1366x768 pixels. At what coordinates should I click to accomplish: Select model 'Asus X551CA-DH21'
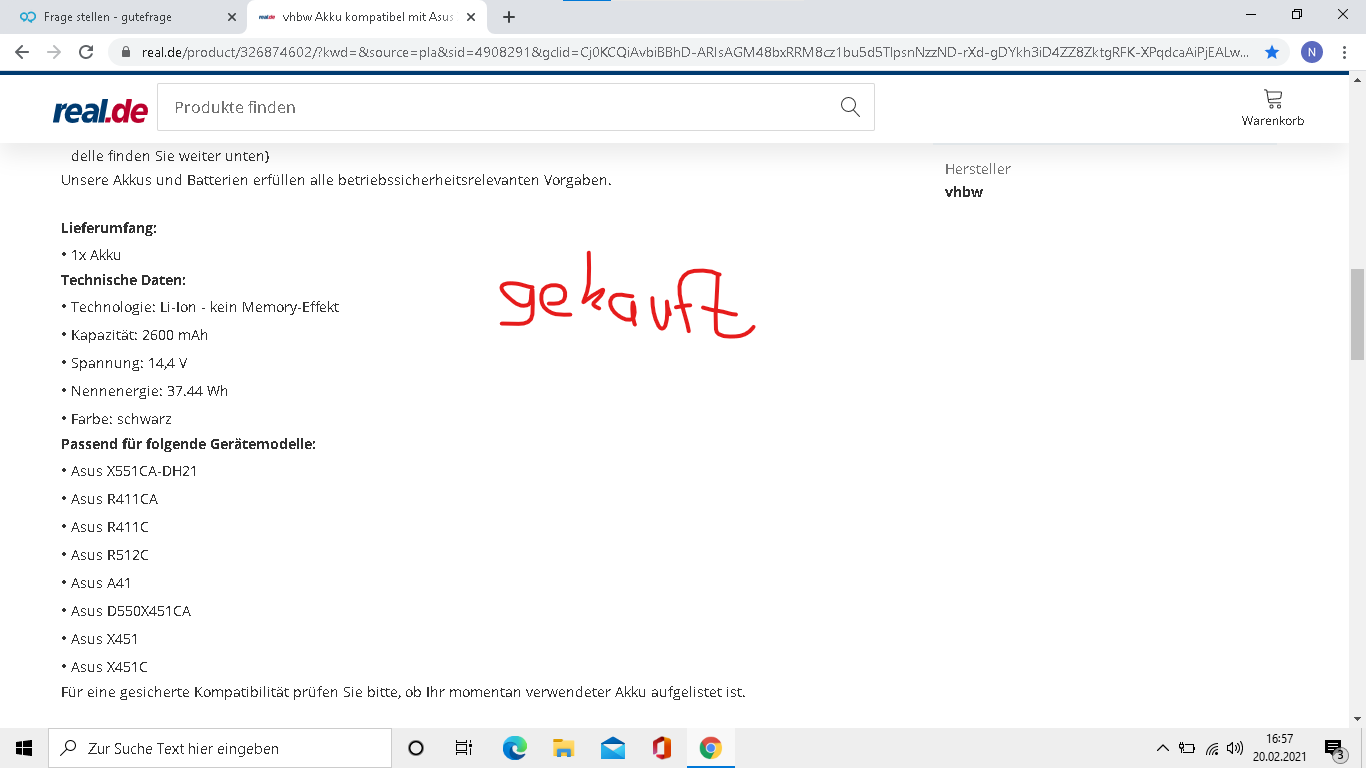pyautogui.click(x=134, y=471)
